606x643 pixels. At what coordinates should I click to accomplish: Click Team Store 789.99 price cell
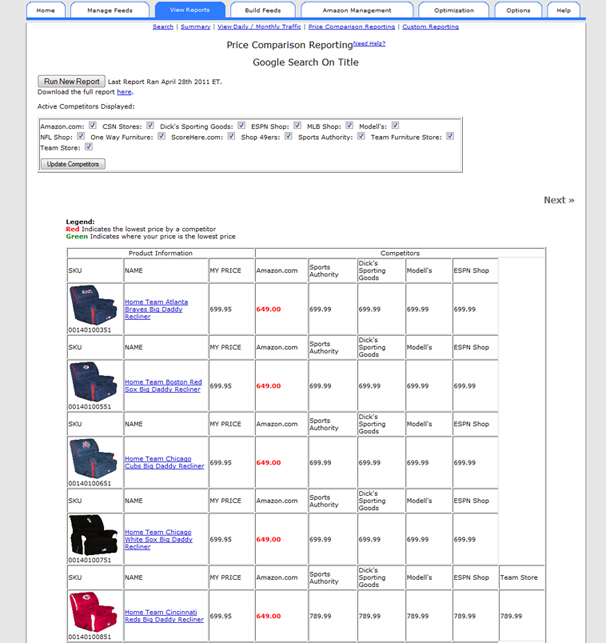[x=511, y=616]
